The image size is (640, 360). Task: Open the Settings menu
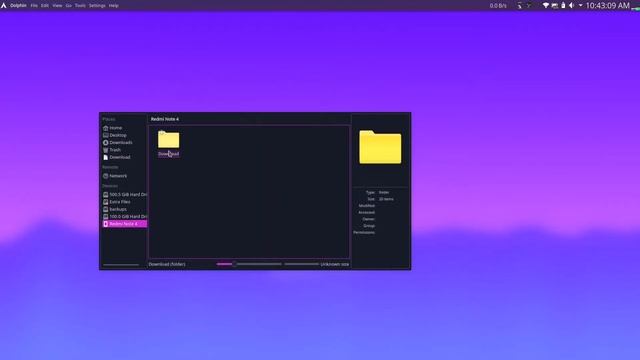click(x=97, y=6)
